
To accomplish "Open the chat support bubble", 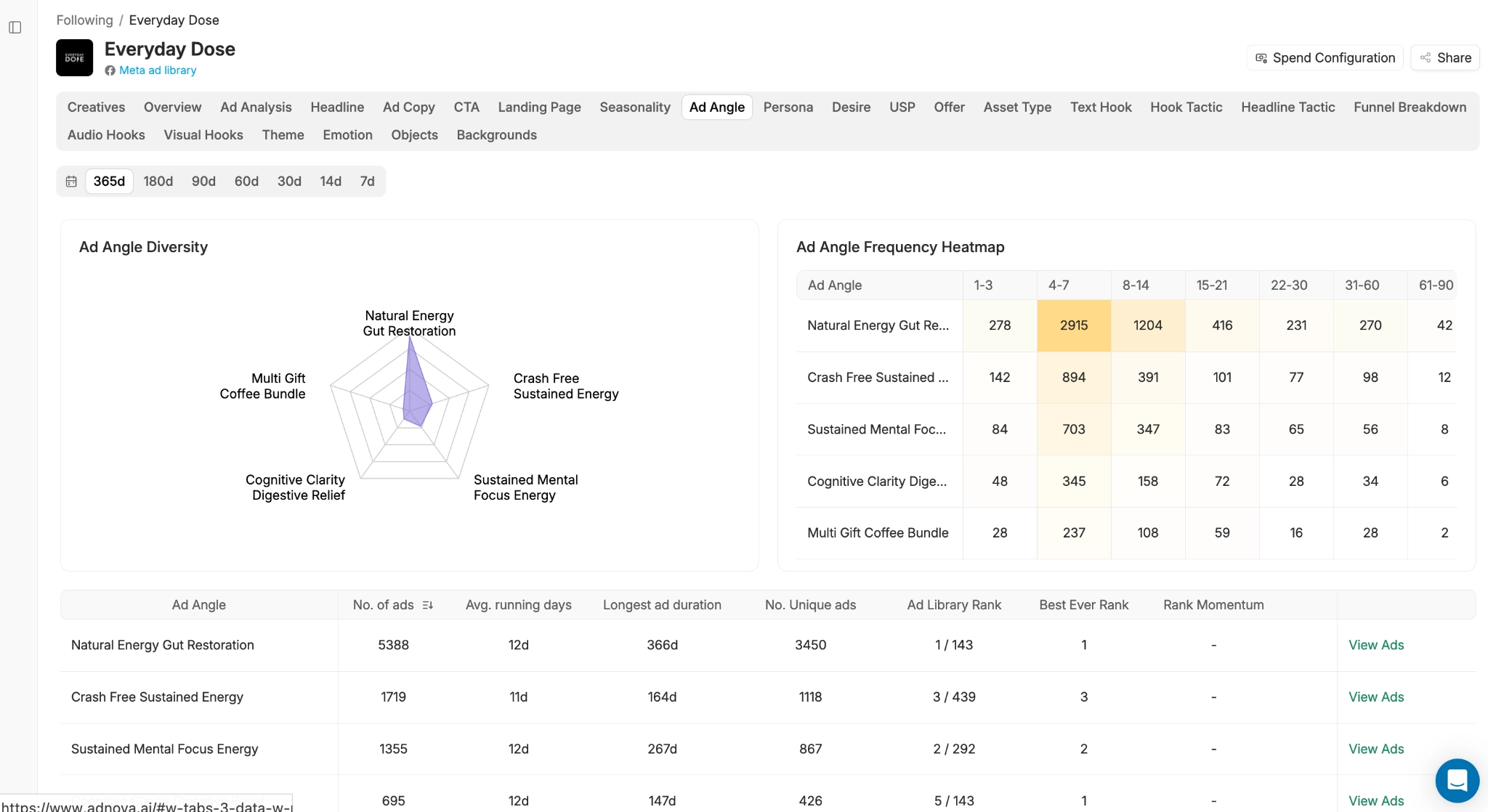I will tap(1457, 781).
